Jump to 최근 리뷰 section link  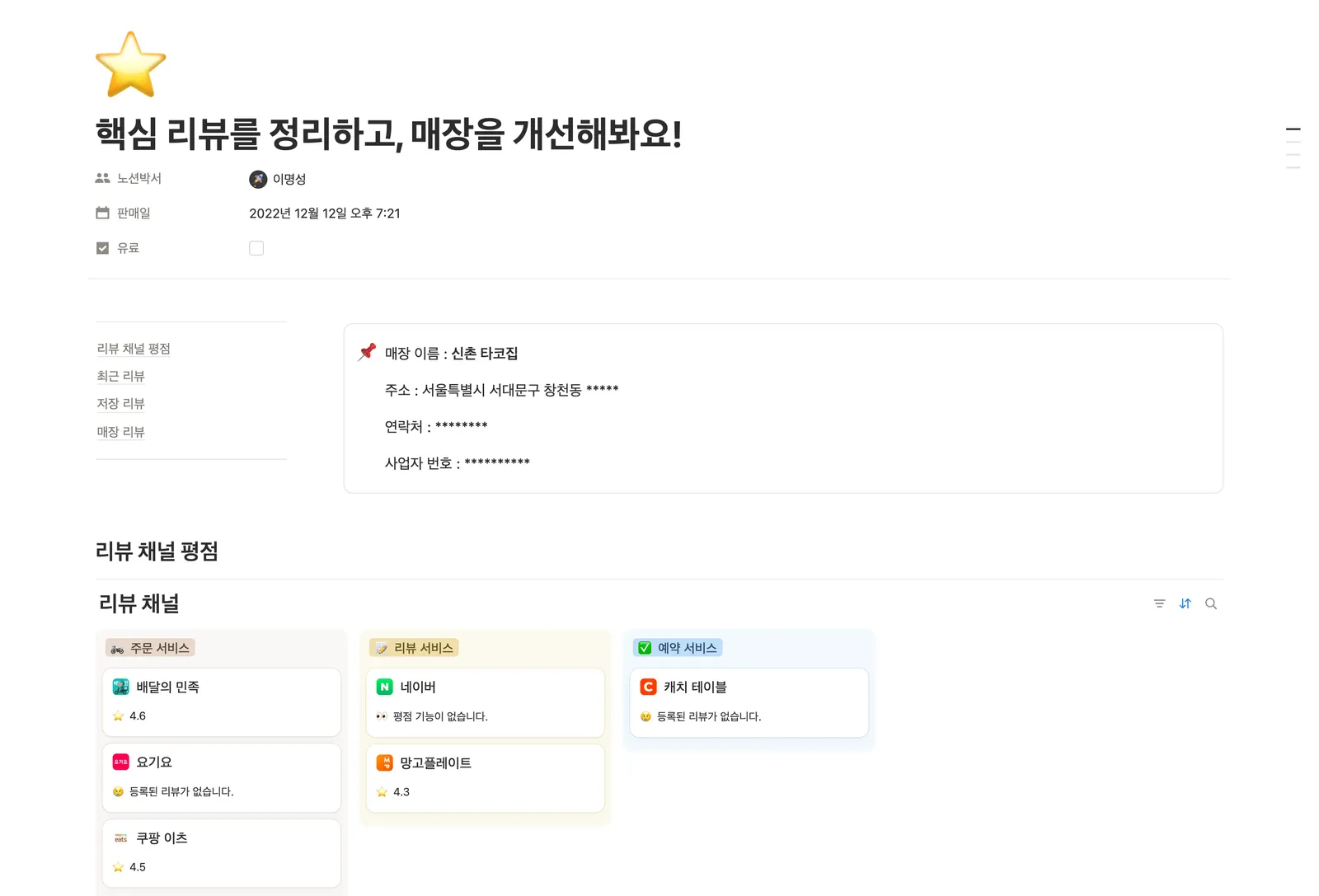[120, 376]
